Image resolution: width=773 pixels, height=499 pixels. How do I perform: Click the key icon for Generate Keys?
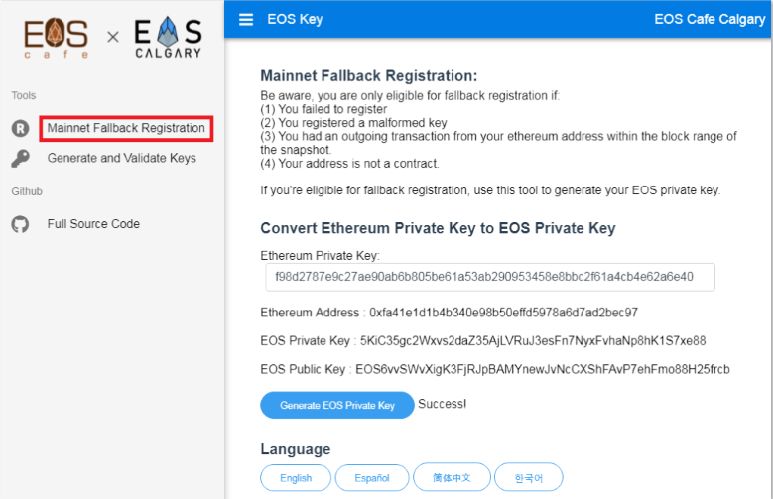coord(20,159)
